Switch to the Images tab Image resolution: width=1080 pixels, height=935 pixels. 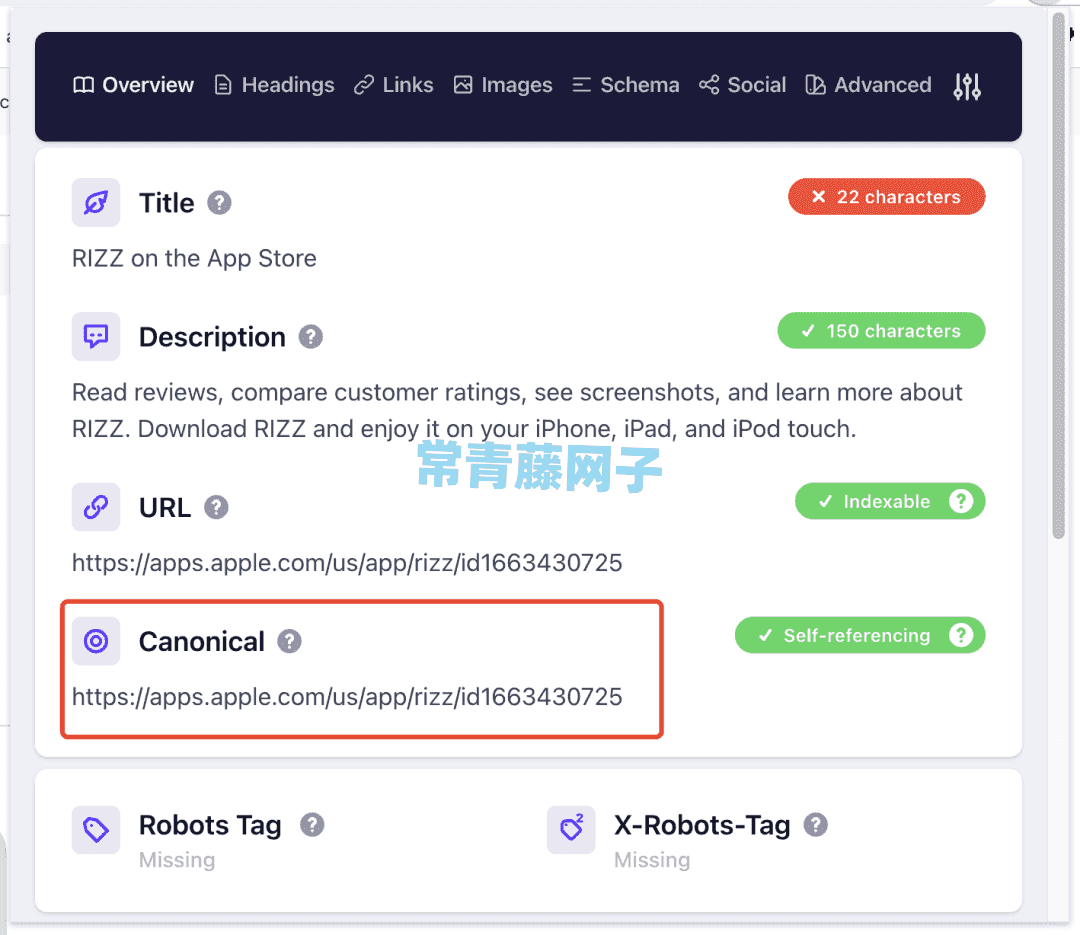click(x=503, y=85)
